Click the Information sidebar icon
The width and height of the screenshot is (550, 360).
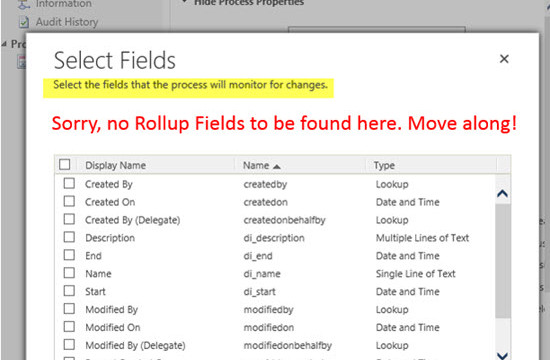pyautogui.click(x=24, y=4)
